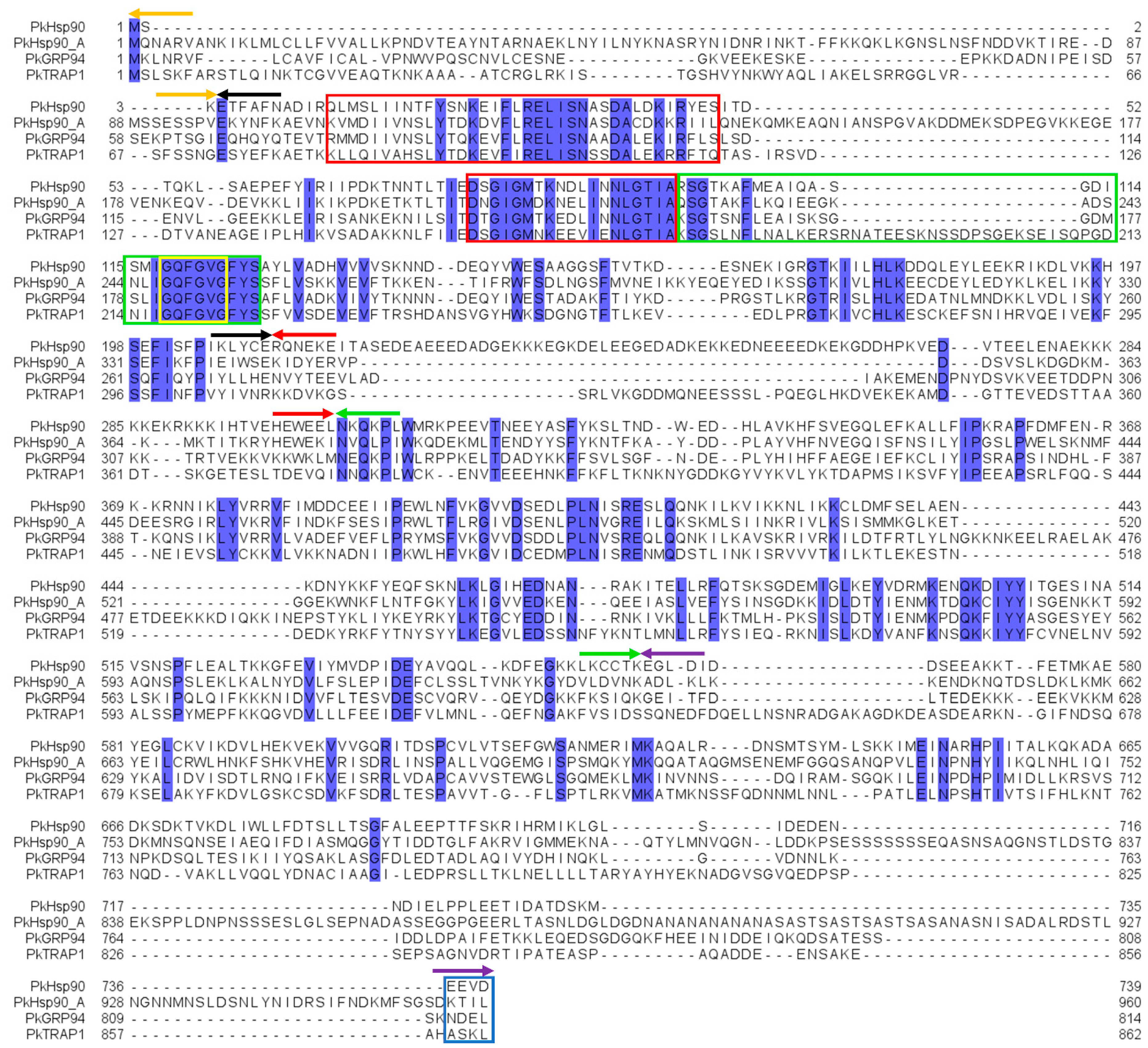Click the purple left arrow above the ninth block

point(673,653)
